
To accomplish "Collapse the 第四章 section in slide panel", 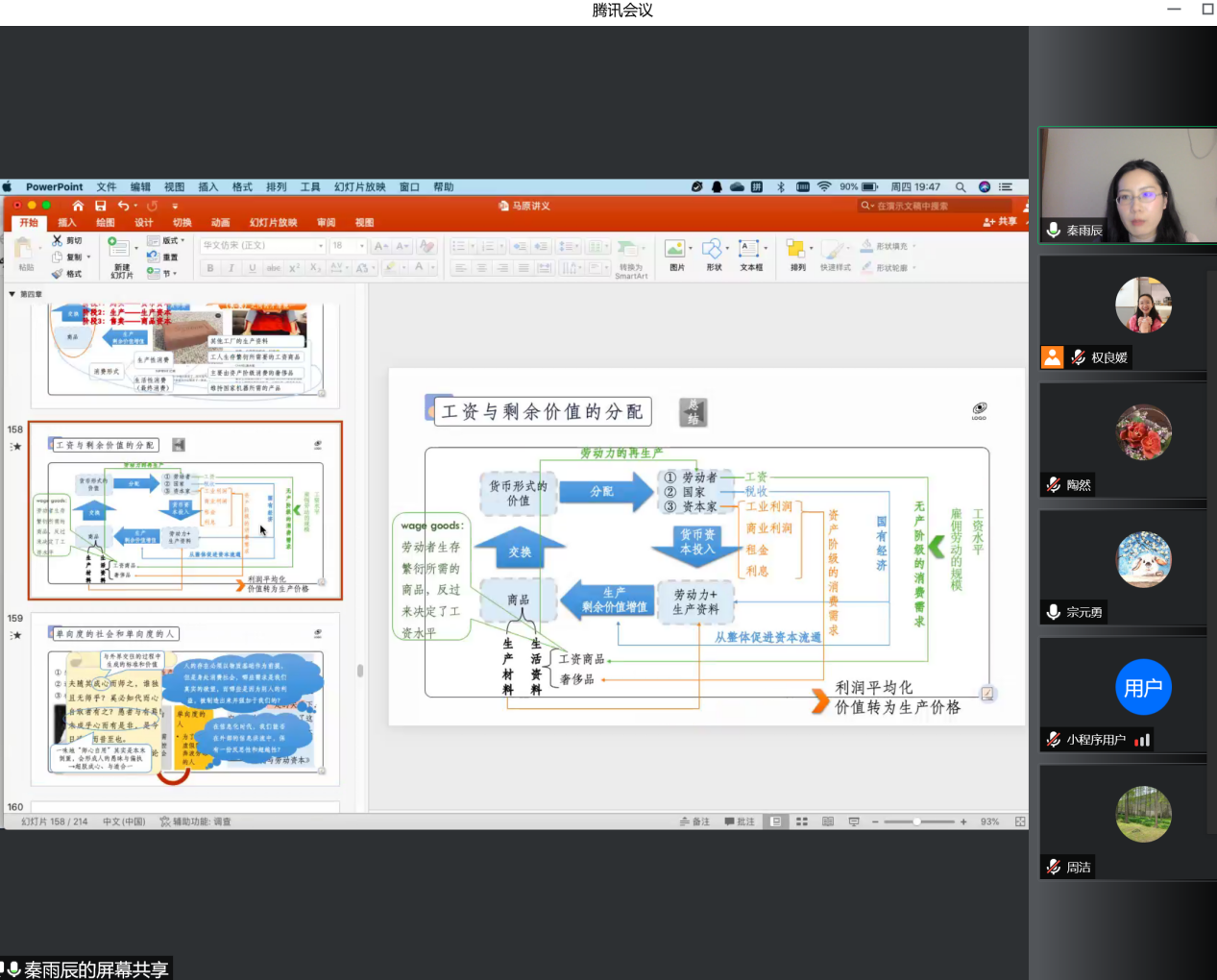I will pos(12,294).
